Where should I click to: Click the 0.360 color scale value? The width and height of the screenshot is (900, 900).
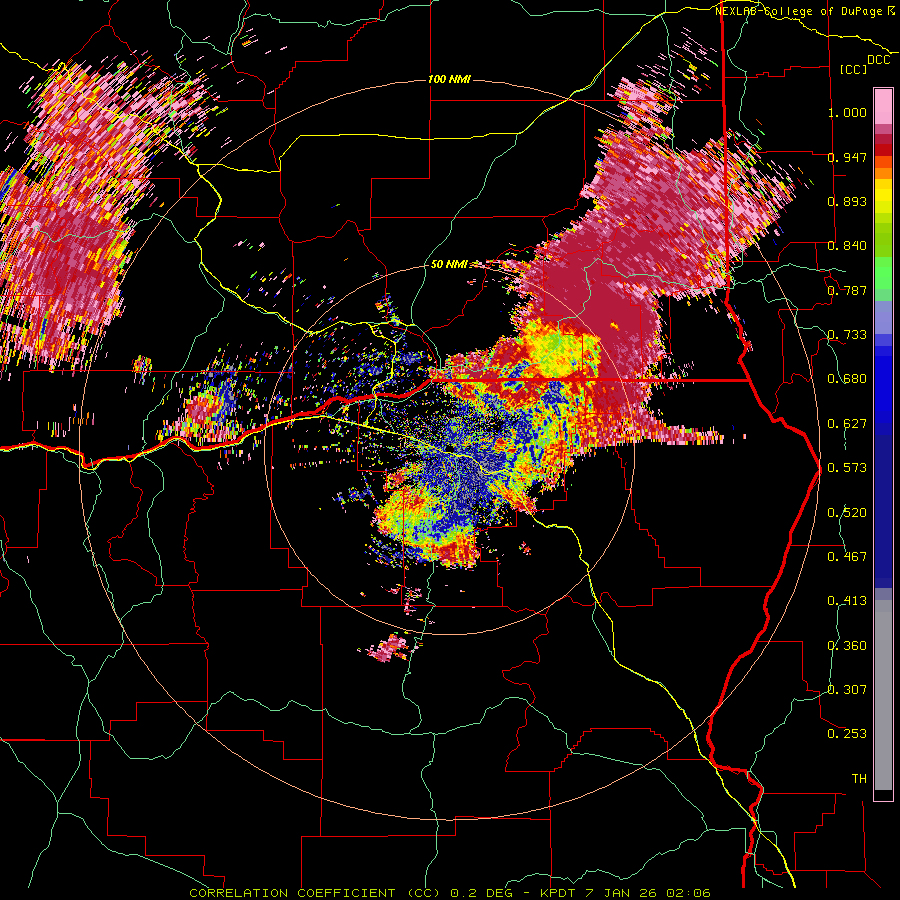coord(847,646)
